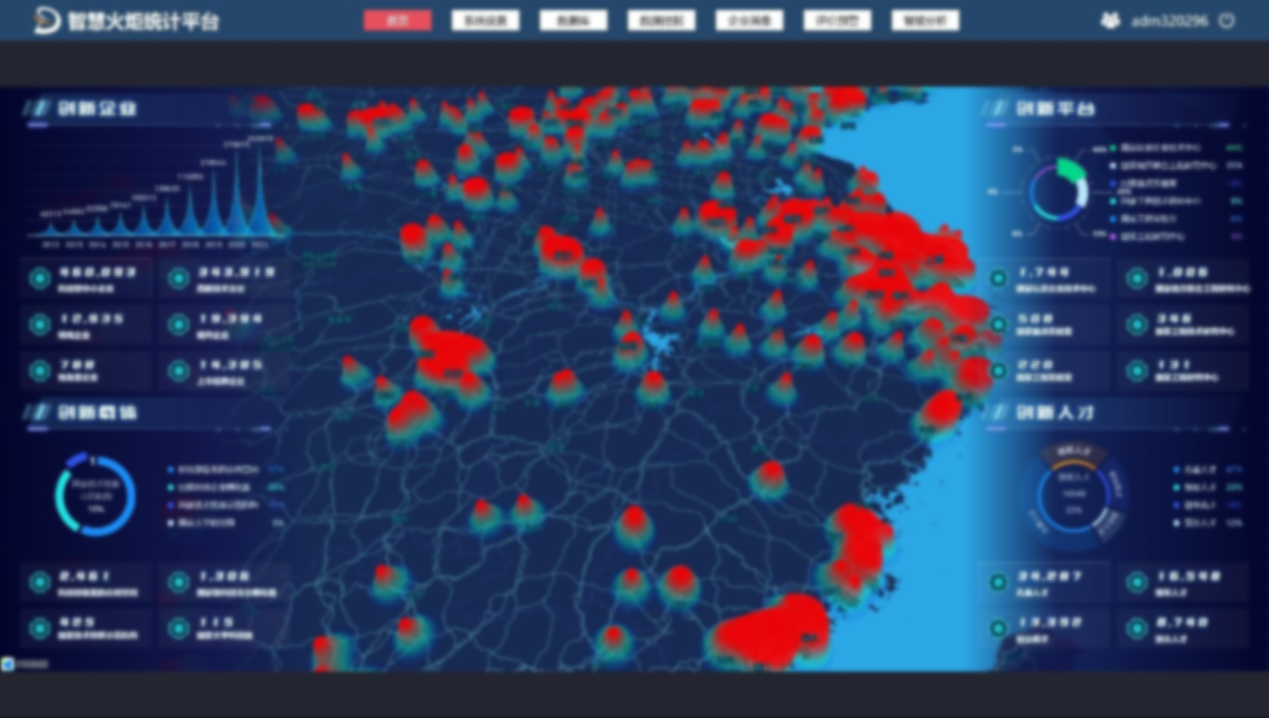Click the round icon beside 2,461 statistic
This screenshot has height=718, width=1269.
(40, 582)
